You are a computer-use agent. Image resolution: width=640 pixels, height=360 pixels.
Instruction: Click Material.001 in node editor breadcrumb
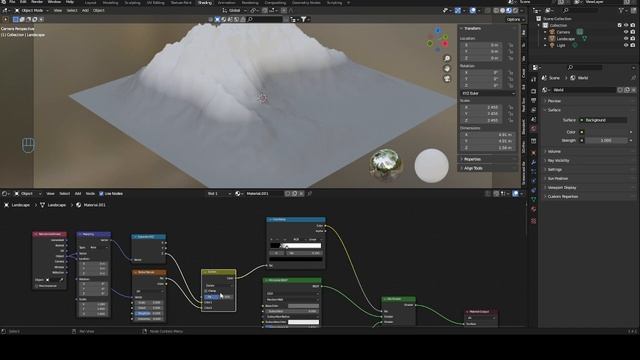(94, 205)
